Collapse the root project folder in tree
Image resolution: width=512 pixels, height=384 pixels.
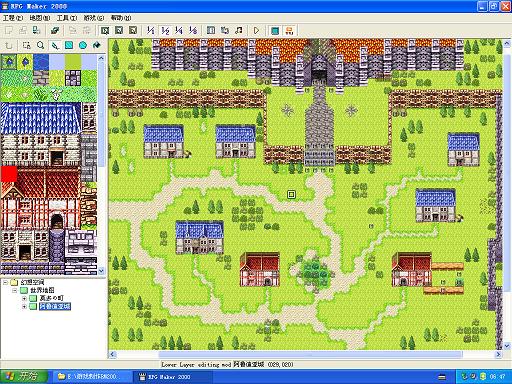(5, 282)
